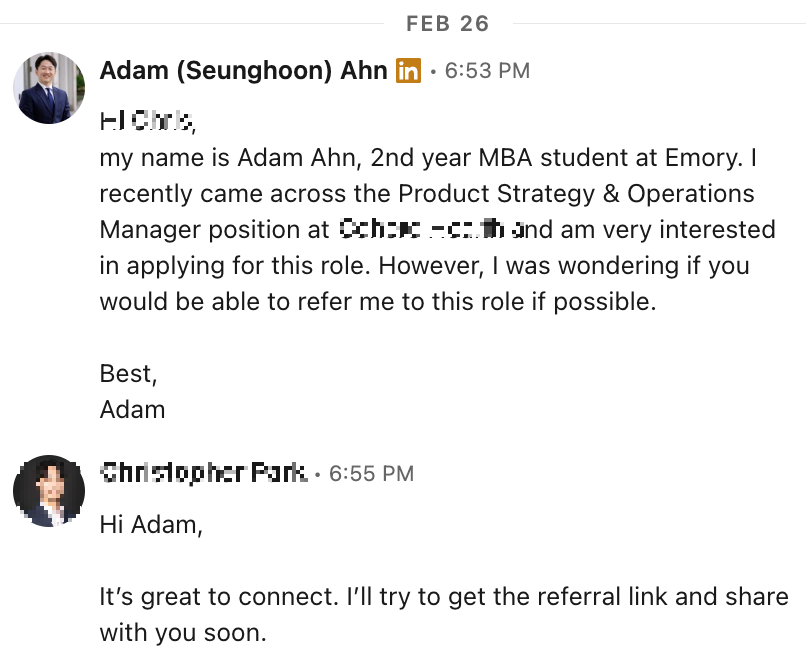806x666 pixels.
Task: Click the "Hi Adam," reply greeting
Action: pyautogui.click(x=151, y=525)
